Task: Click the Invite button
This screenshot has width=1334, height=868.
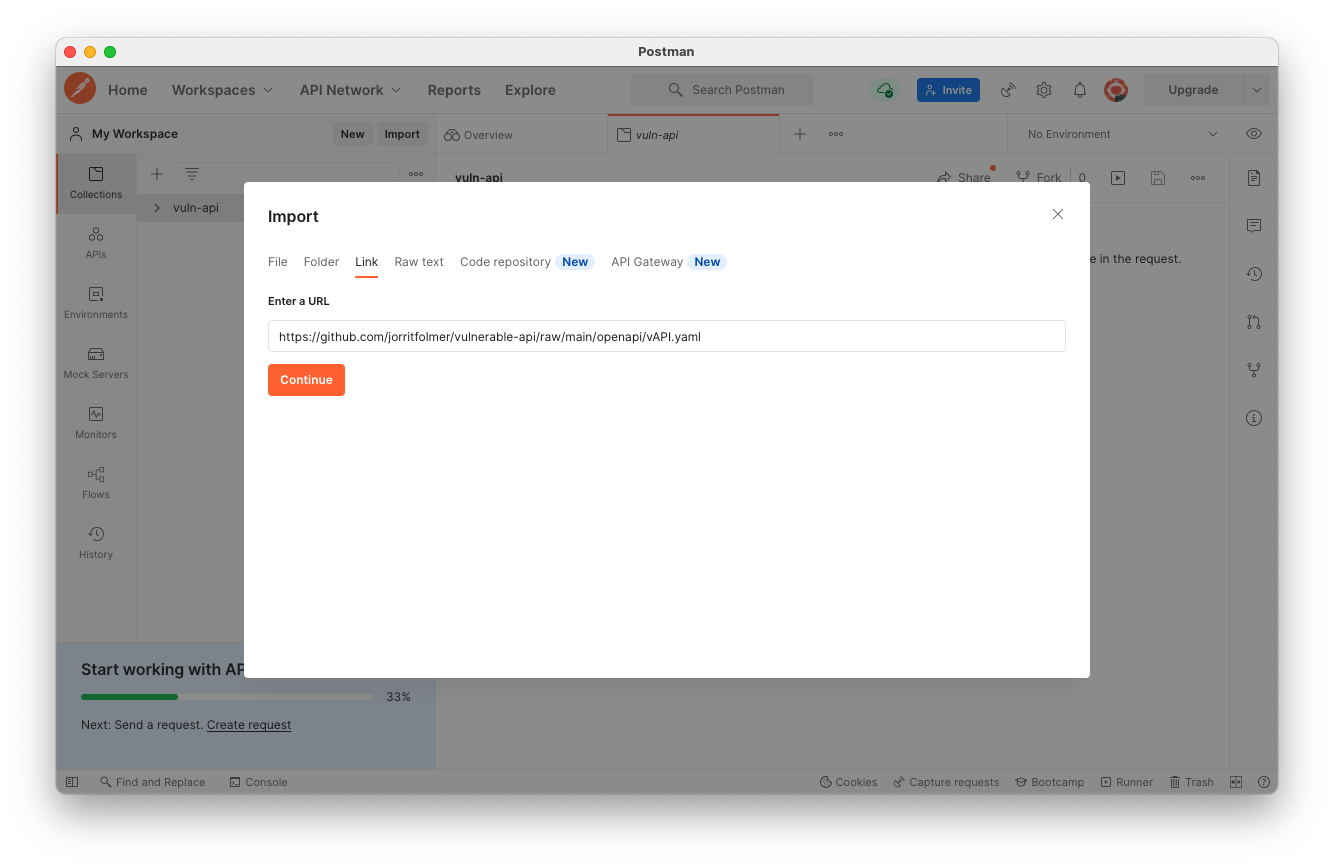Action: point(948,90)
